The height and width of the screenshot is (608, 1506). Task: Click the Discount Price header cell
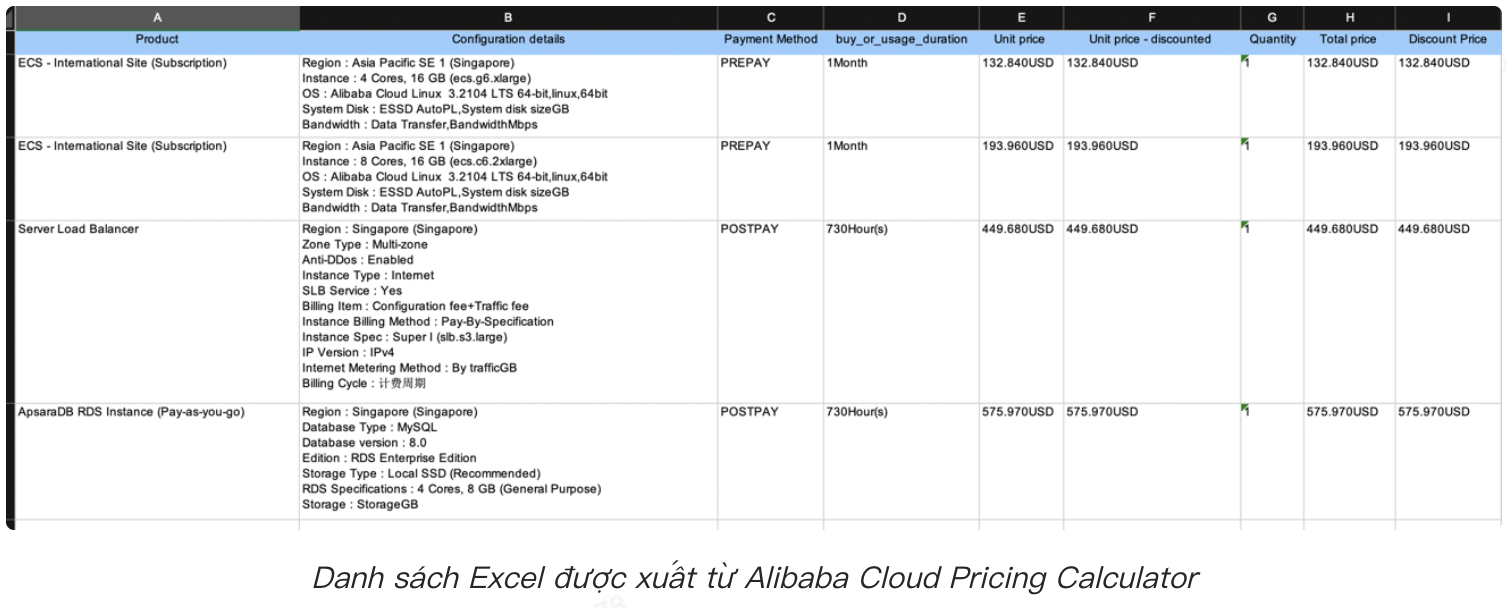coord(1447,39)
